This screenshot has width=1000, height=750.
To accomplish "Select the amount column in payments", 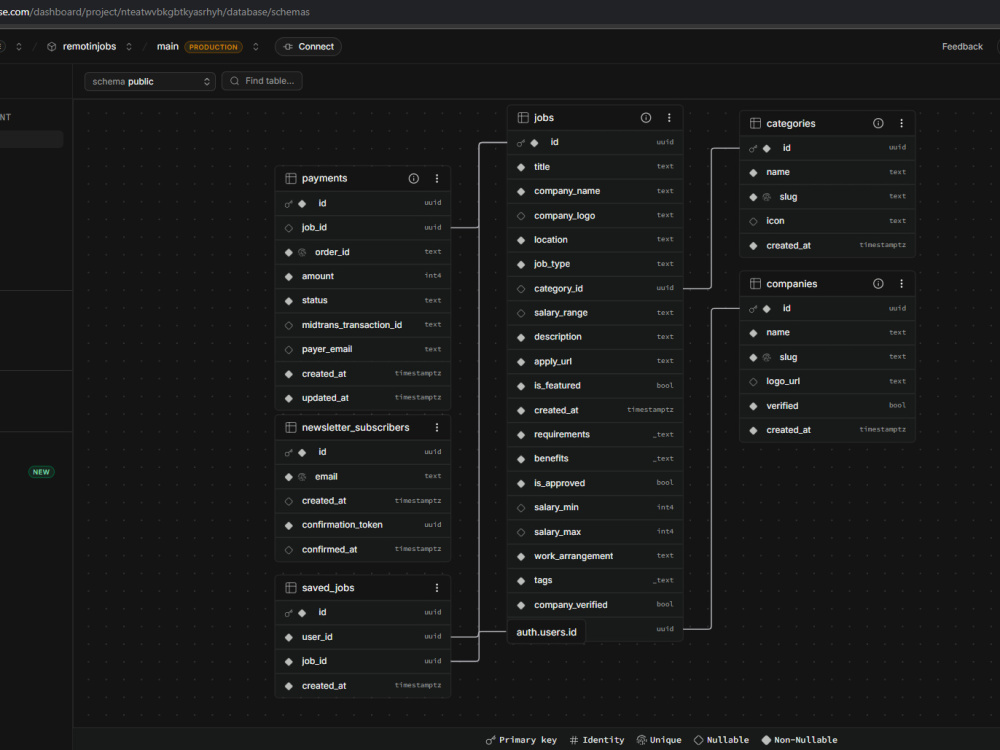I will 363,276.
